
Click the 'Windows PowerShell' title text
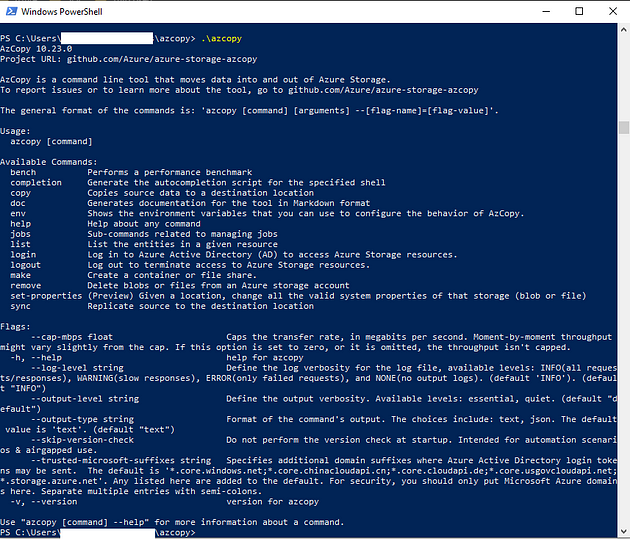tap(62, 12)
